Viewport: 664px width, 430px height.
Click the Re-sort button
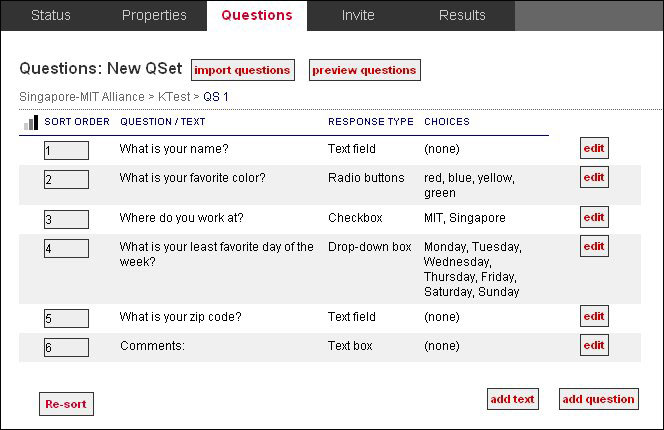(x=66, y=404)
